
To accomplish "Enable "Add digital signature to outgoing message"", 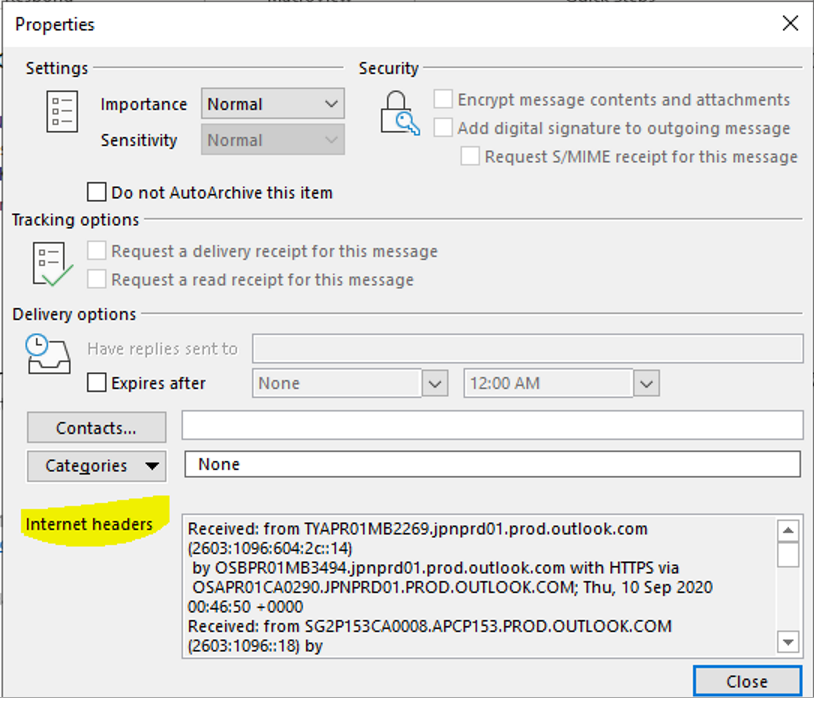I will tap(441, 128).
